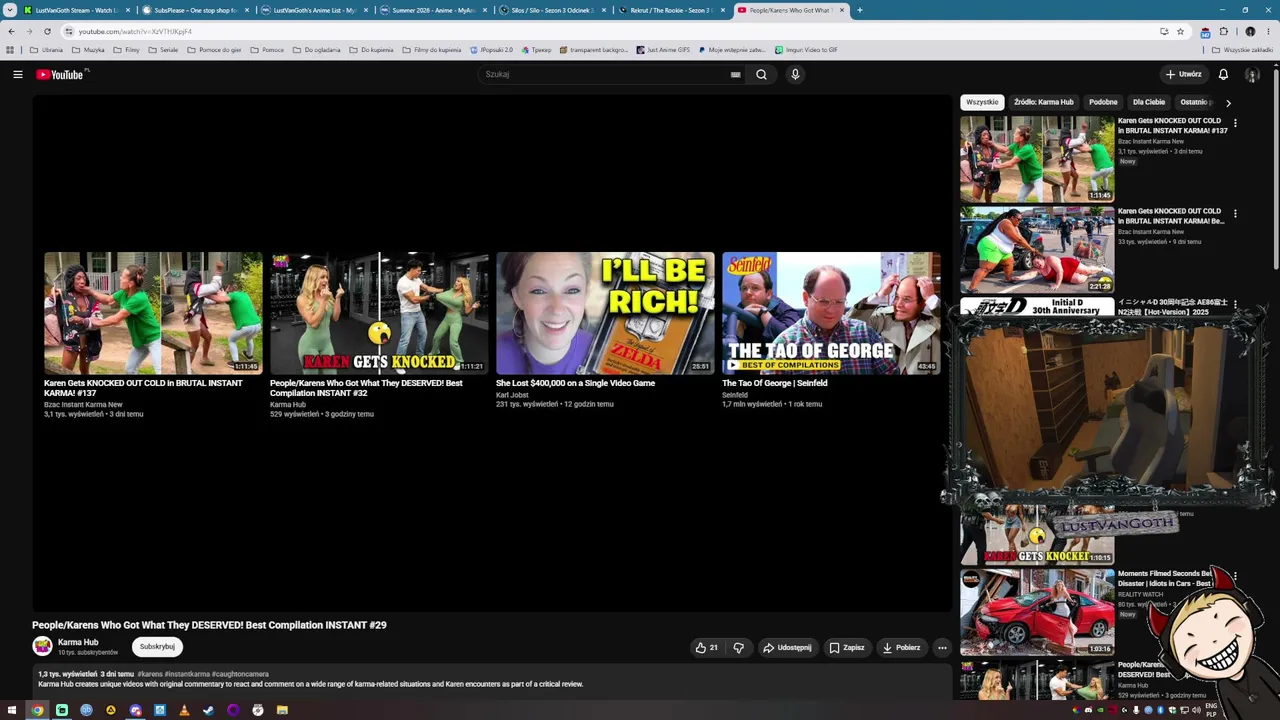Open 'The Tao Of George' end-screen thumbnail
Image resolution: width=1280 pixels, height=720 pixels.
[831, 313]
